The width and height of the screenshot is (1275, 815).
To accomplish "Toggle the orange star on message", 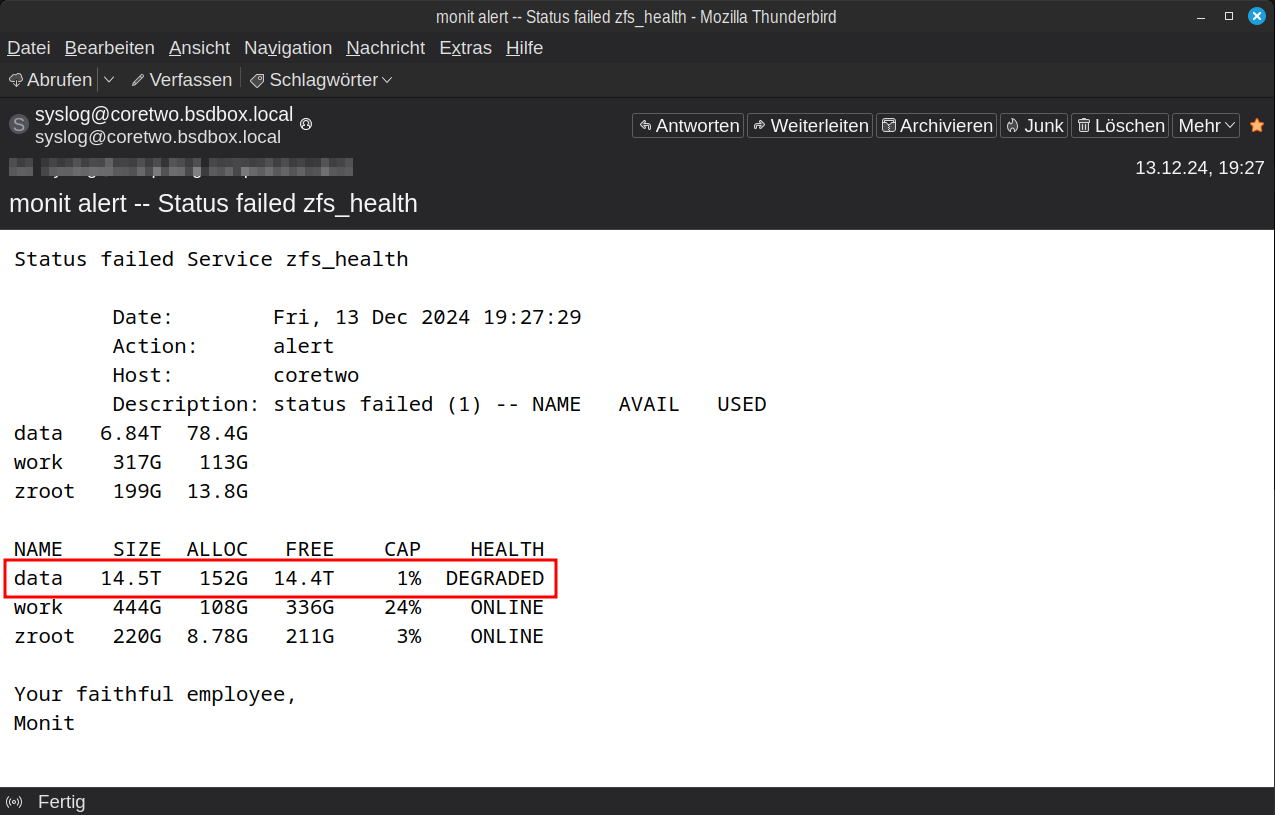I will 1257,125.
